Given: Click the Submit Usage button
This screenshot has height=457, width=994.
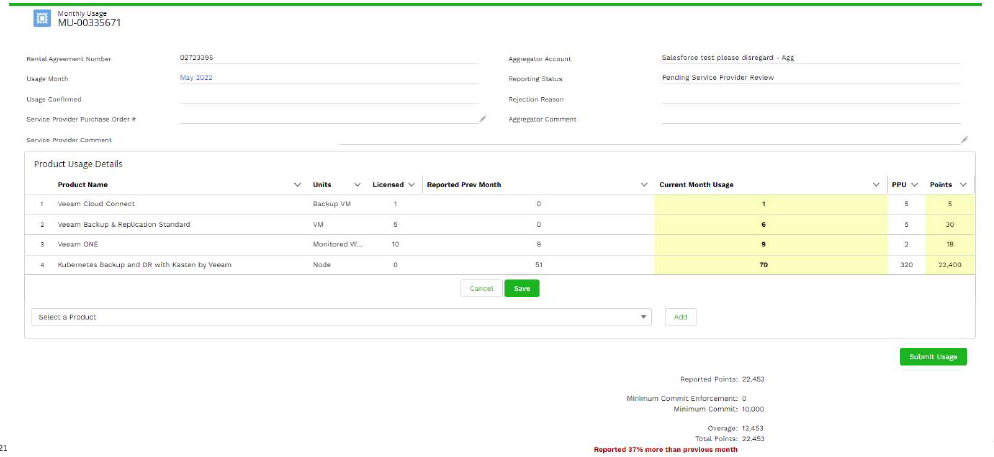Looking at the screenshot, I should coord(933,357).
